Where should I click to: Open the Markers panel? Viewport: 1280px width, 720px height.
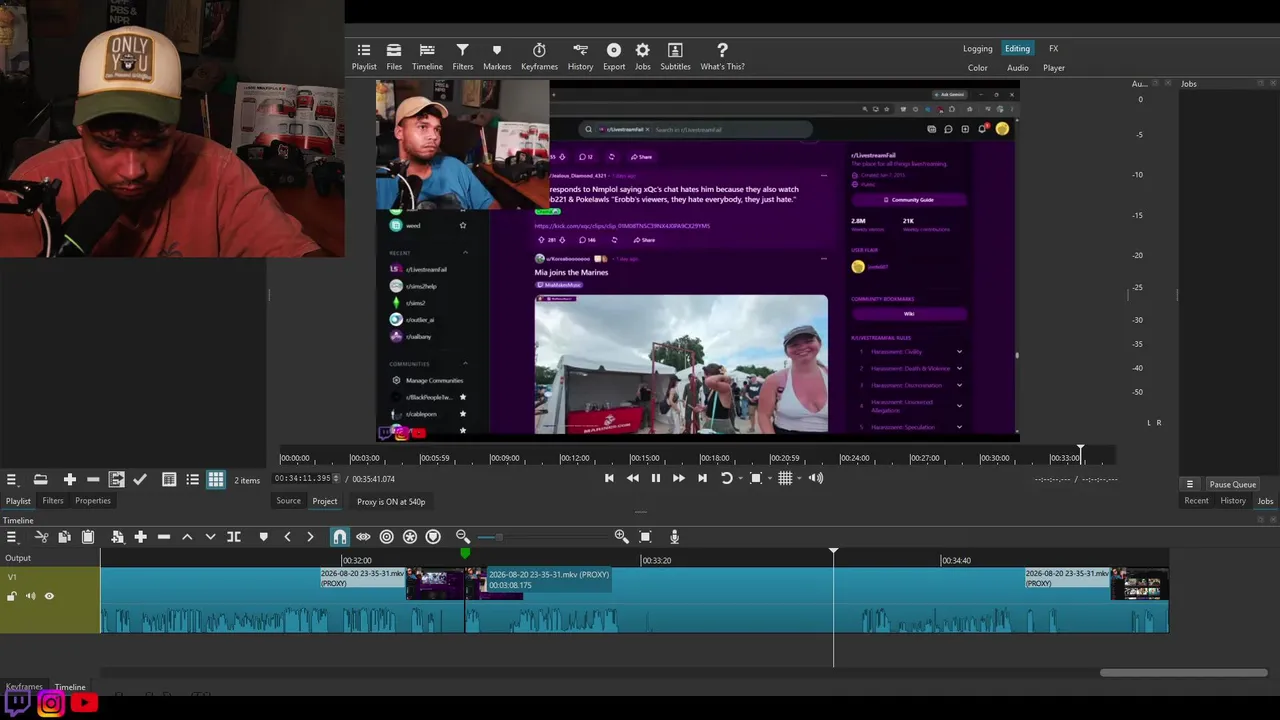click(x=497, y=57)
